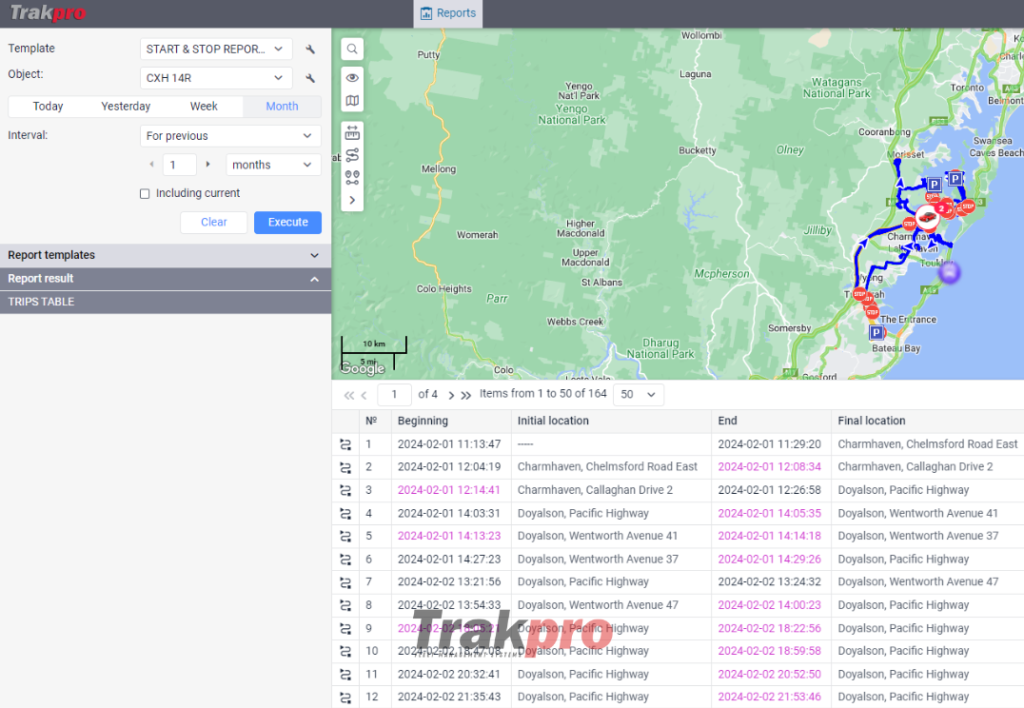This screenshot has width=1024, height=708.
Task: Toggle the Month time period option
Action: pos(281,105)
